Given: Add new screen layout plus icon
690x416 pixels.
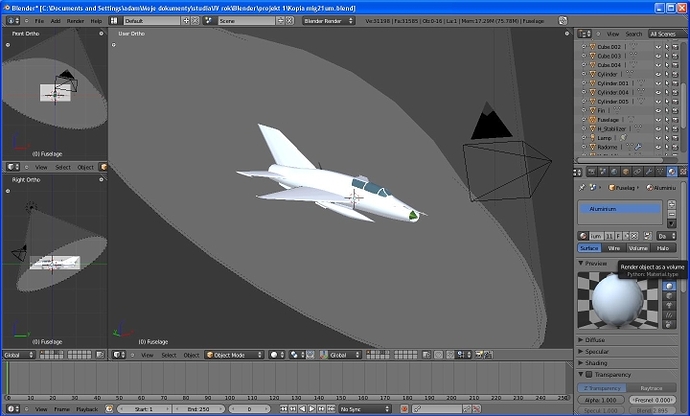Looking at the screenshot, I should click(x=186, y=21).
